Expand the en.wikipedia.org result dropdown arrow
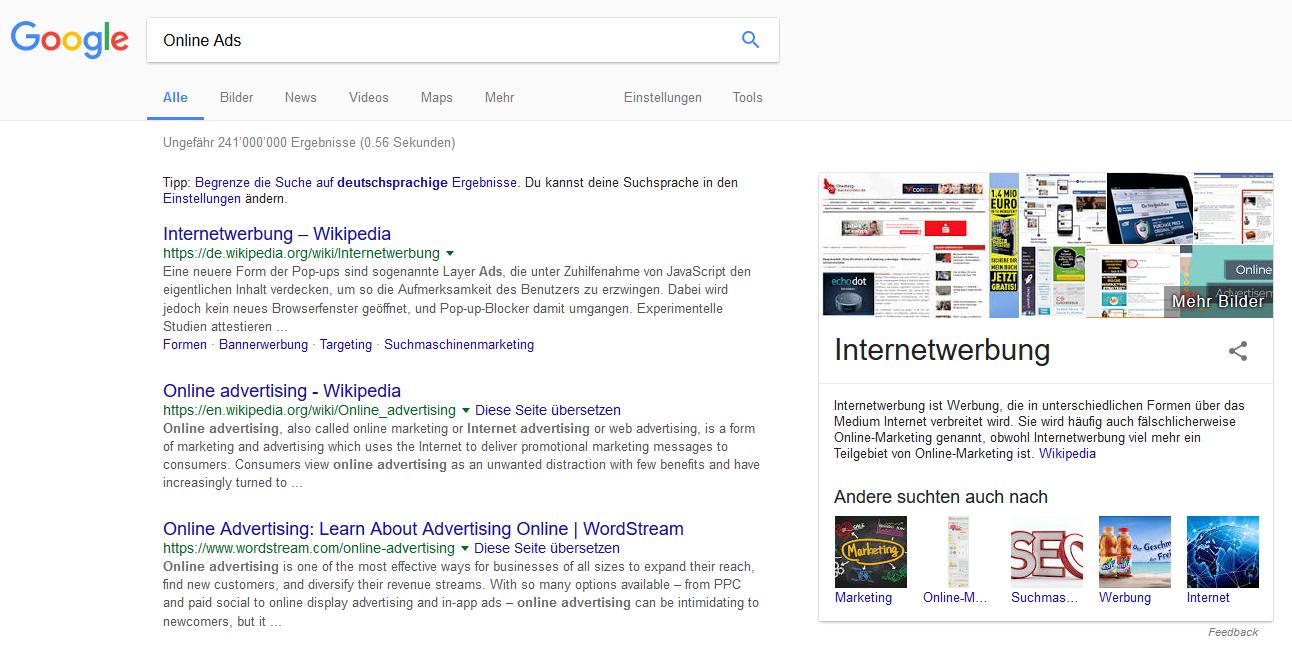1292x656 pixels. (465, 410)
